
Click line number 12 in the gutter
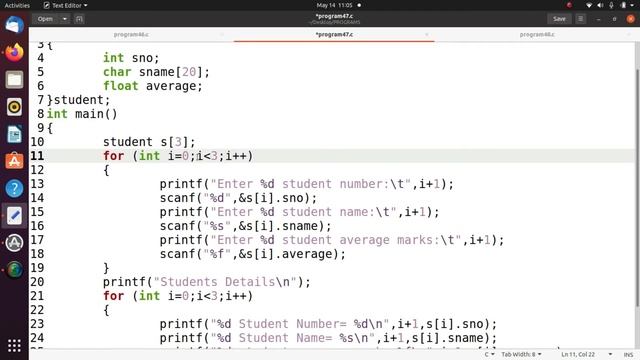point(37,170)
